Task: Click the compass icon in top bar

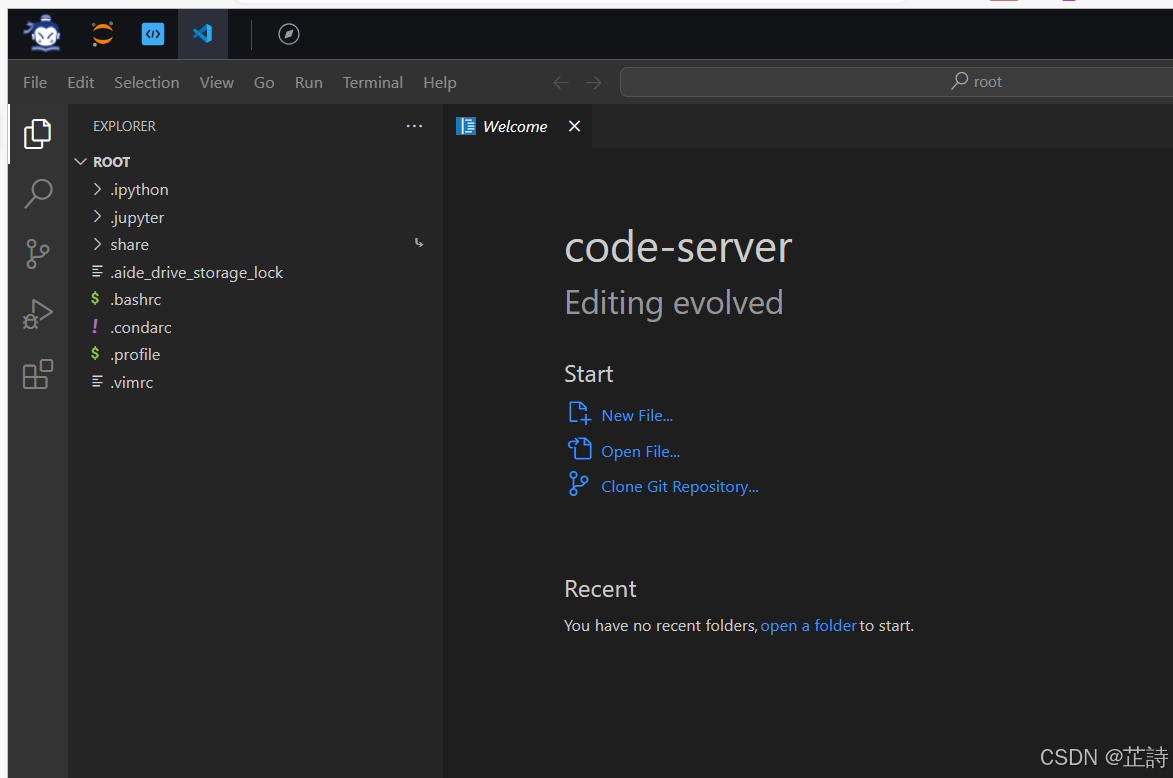Action: point(289,34)
